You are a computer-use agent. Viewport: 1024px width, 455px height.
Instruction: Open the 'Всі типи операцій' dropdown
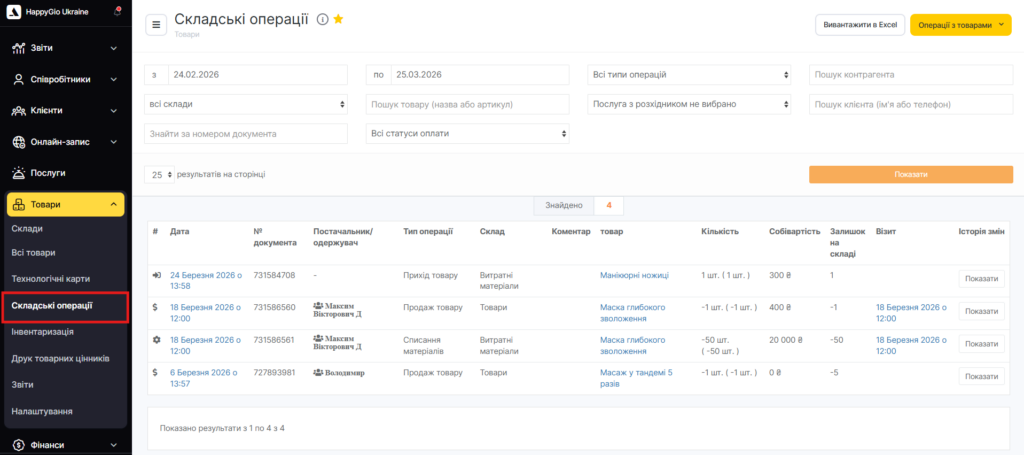pyautogui.click(x=691, y=75)
